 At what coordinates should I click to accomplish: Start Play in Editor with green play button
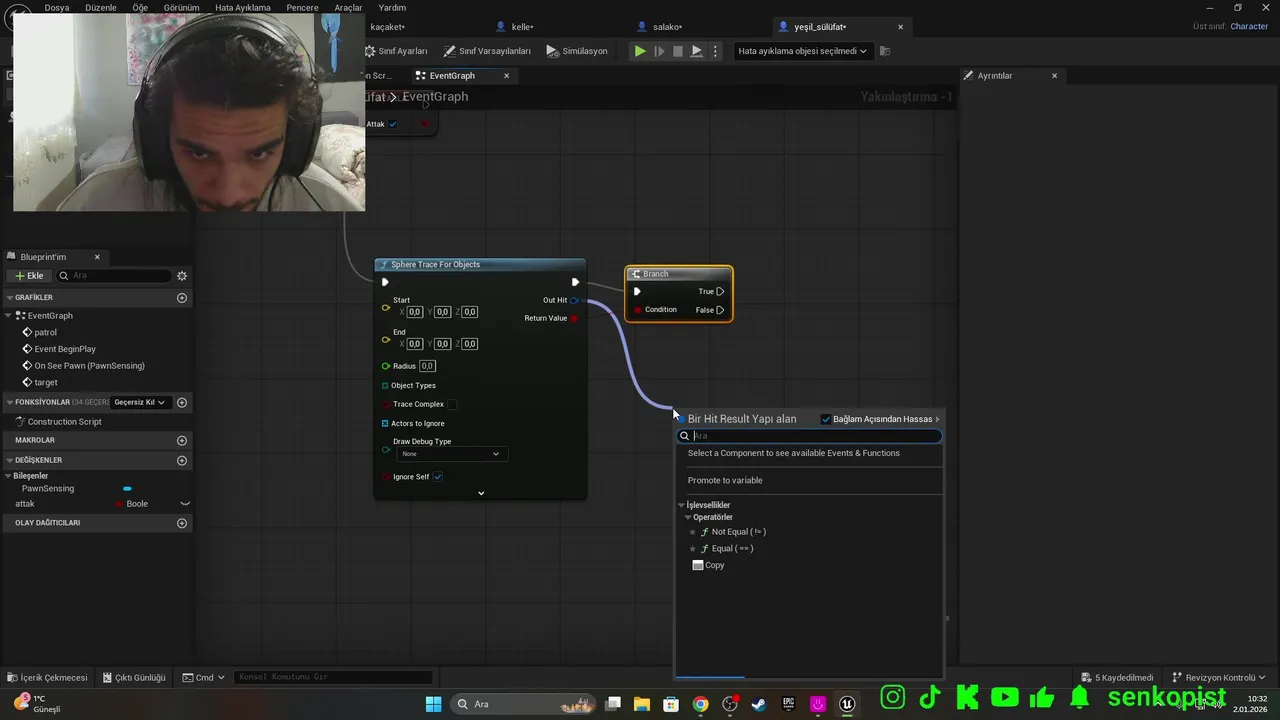click(x=640, y=51)
